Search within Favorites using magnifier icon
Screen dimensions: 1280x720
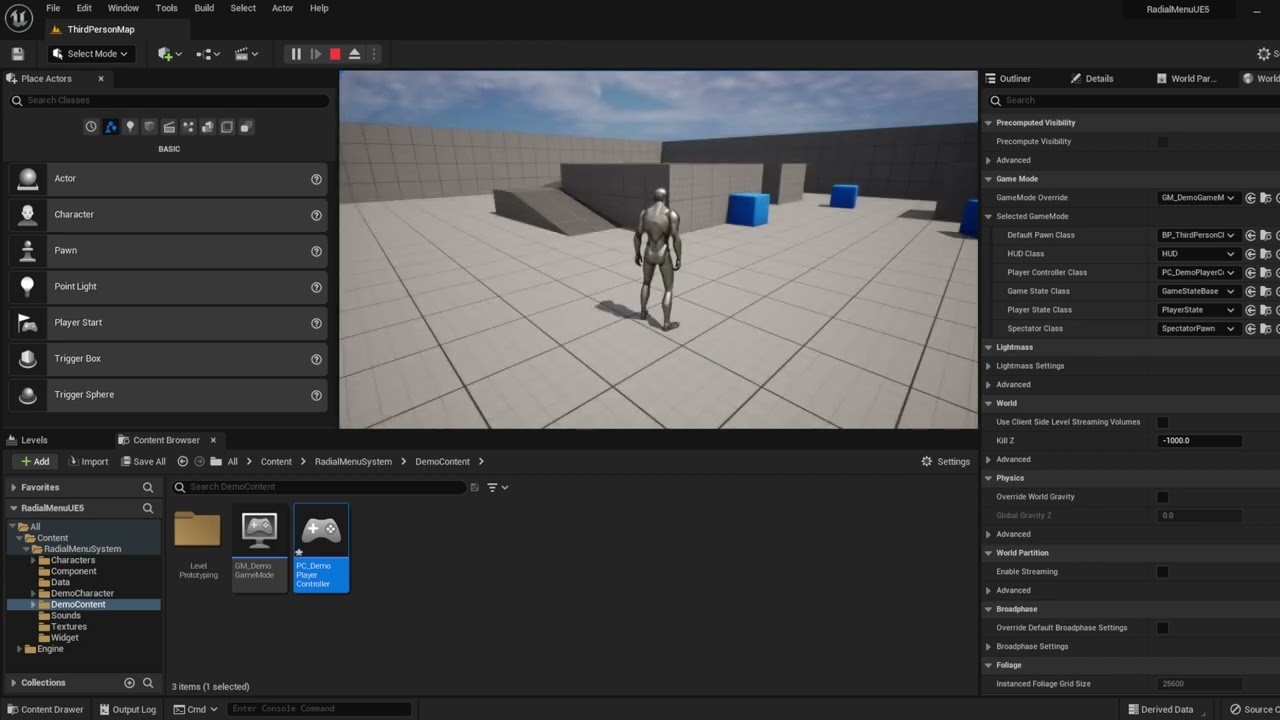click(x=148, y=488)
